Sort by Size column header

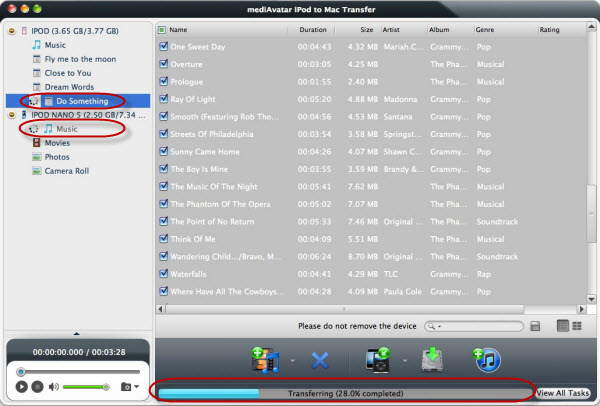(366, 29)
